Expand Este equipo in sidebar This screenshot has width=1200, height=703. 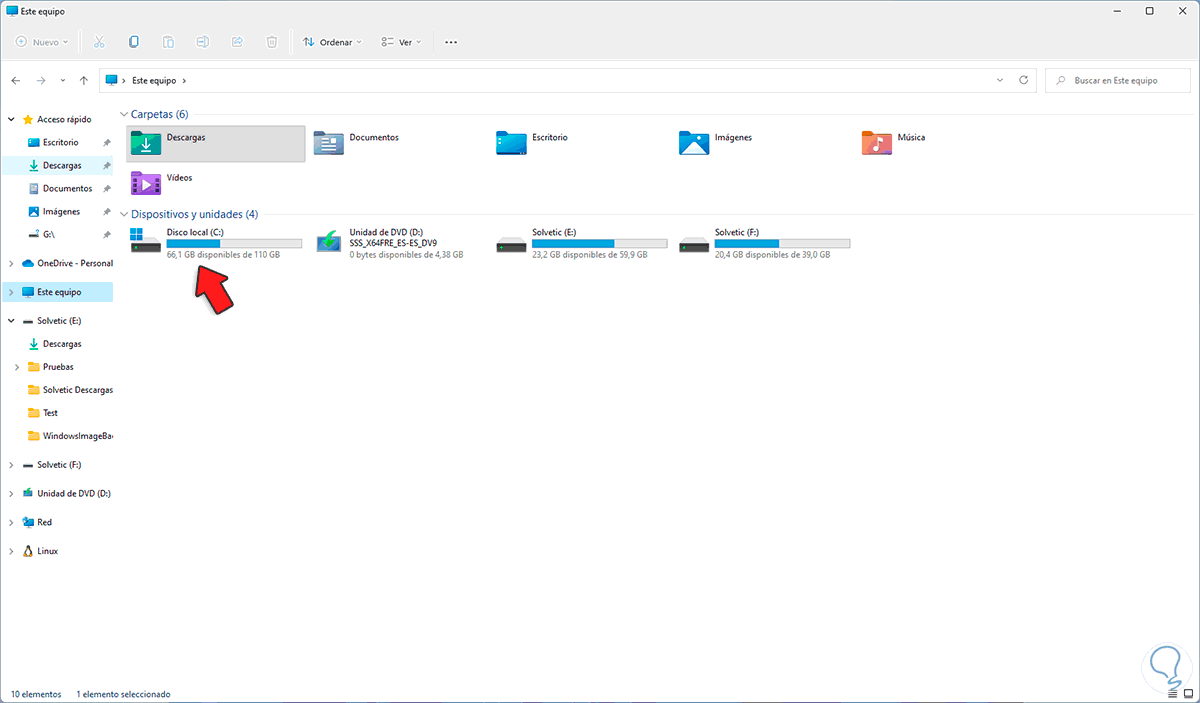click(11, 292)
